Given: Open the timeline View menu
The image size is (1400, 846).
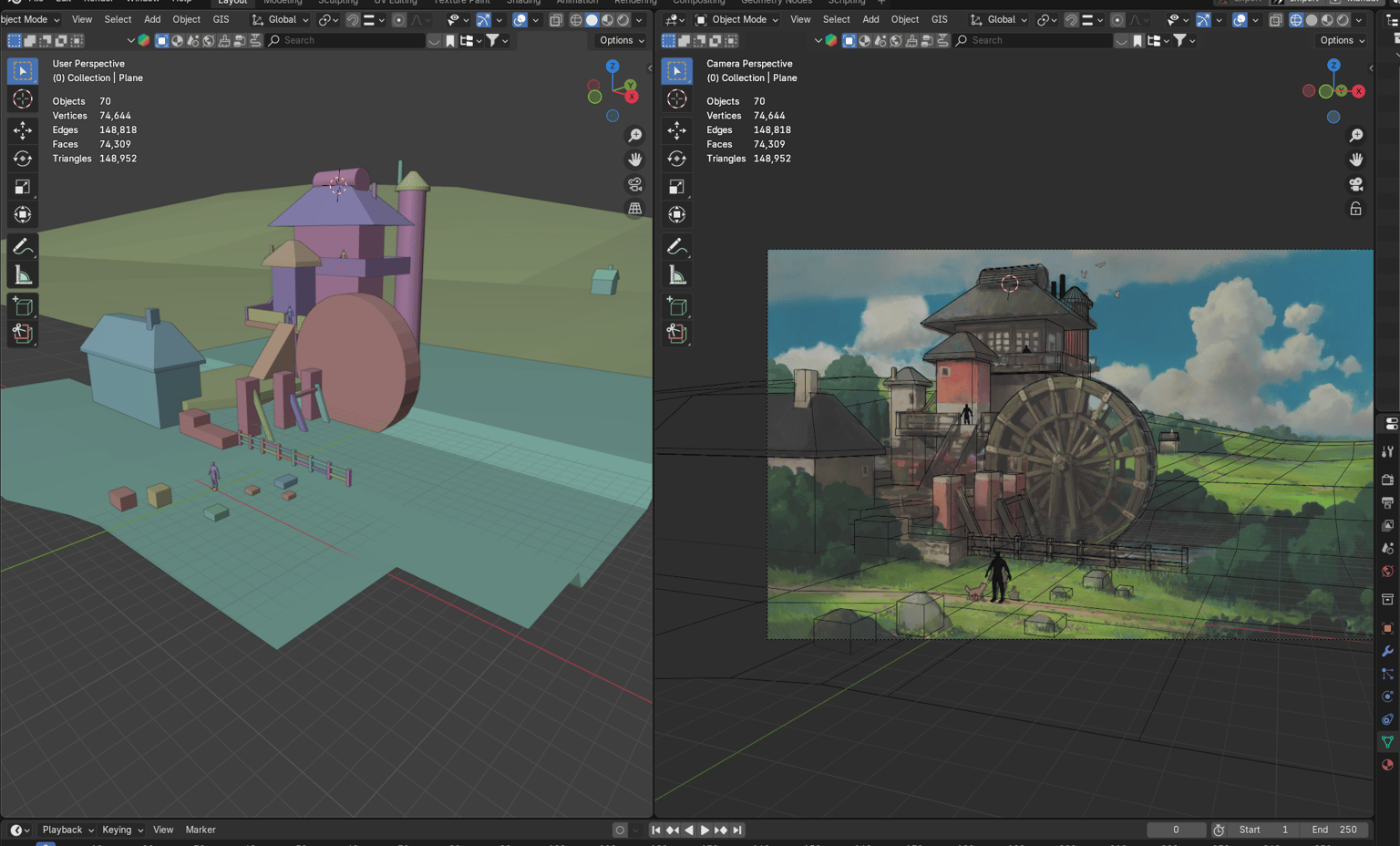Looking at the screenshot, I should pyautogui.click(x=163, y=830).
